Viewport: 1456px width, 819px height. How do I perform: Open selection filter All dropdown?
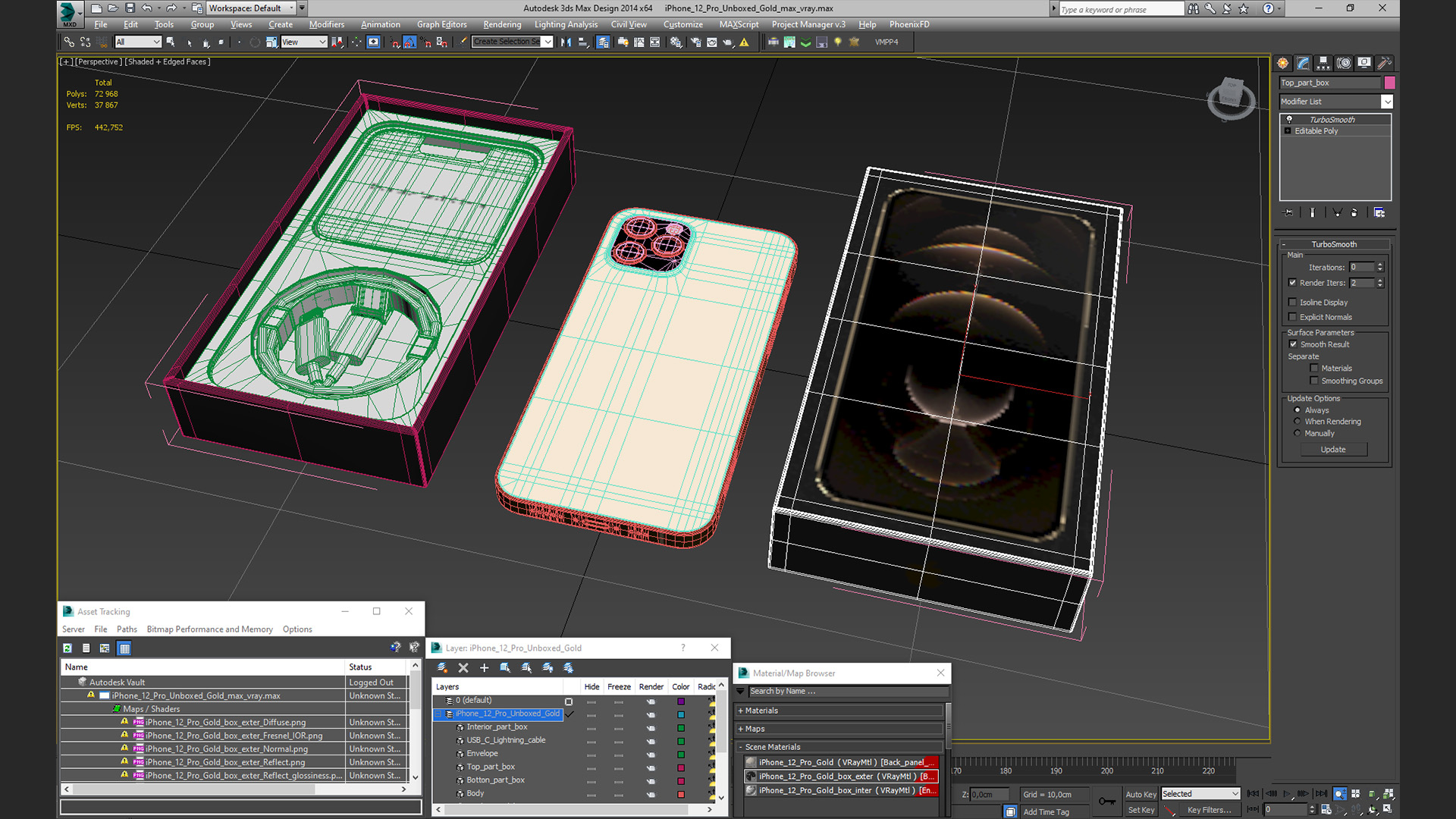click(x=138, y=42)
